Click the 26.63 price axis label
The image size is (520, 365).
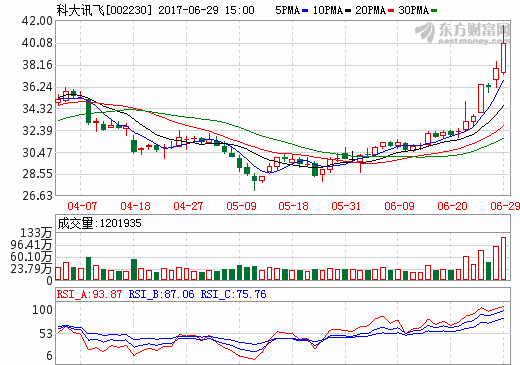coord(37,196)
